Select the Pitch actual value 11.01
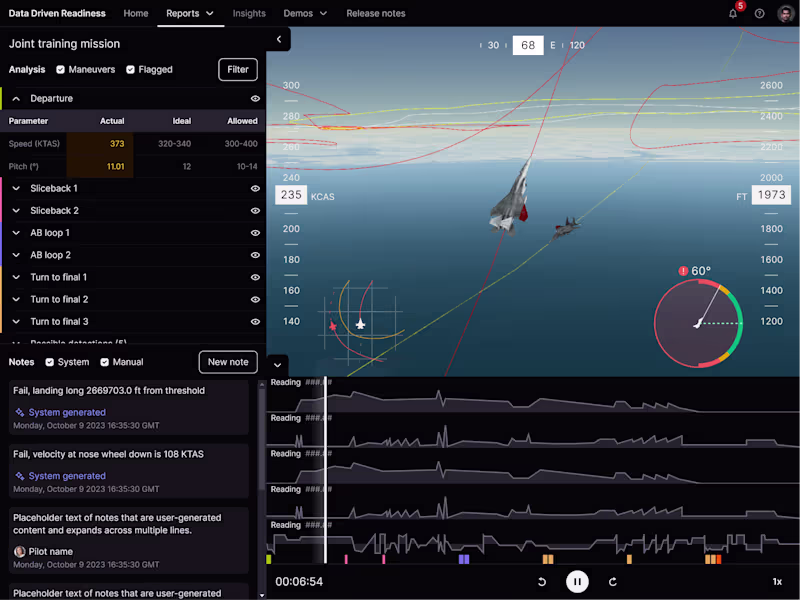800x600 pixels. (115, 166)
